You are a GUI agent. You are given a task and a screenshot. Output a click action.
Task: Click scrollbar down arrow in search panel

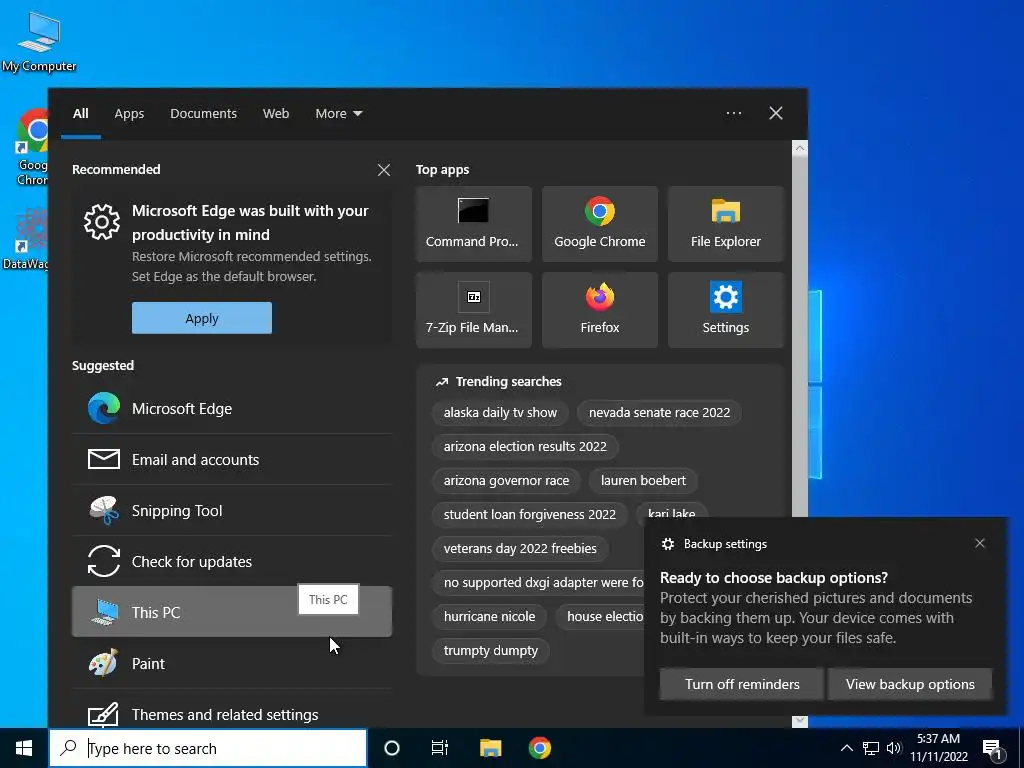pos(799,721)
